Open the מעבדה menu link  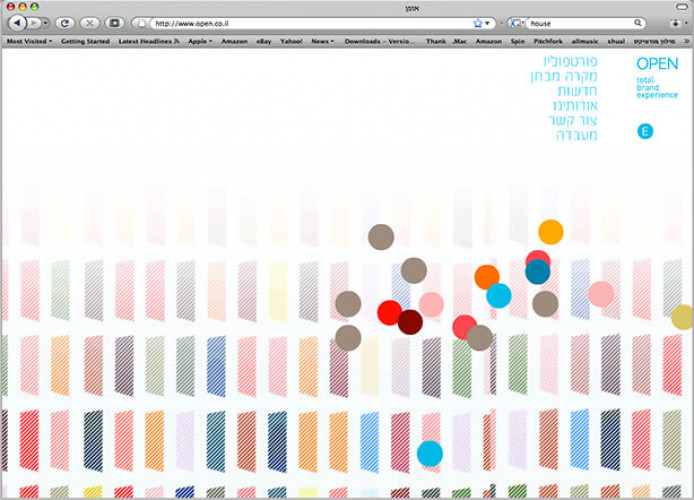[576, 135]
